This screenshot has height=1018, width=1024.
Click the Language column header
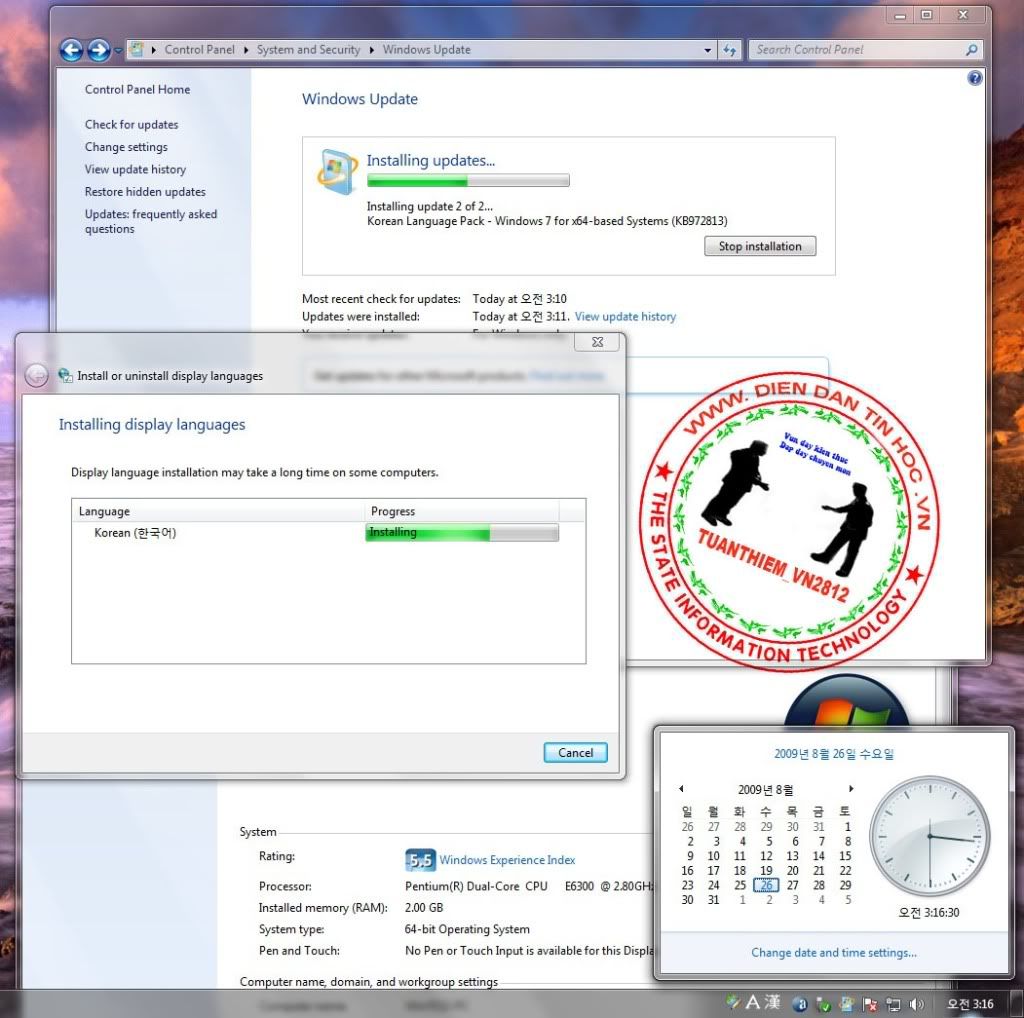pos(217,511)
